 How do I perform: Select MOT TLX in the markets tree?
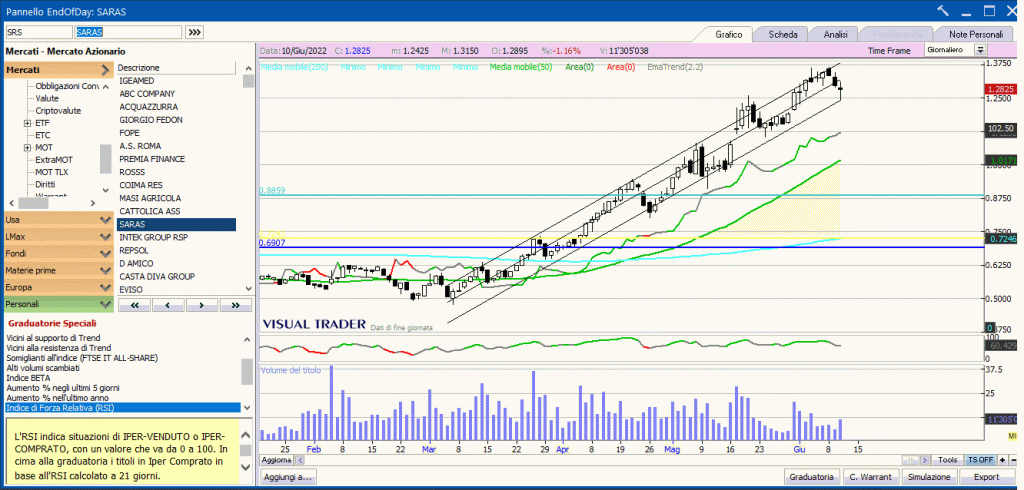(x=52, y=172)
